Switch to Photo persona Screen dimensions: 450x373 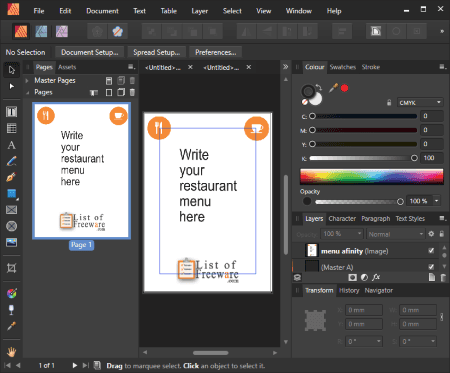point(62,31)
